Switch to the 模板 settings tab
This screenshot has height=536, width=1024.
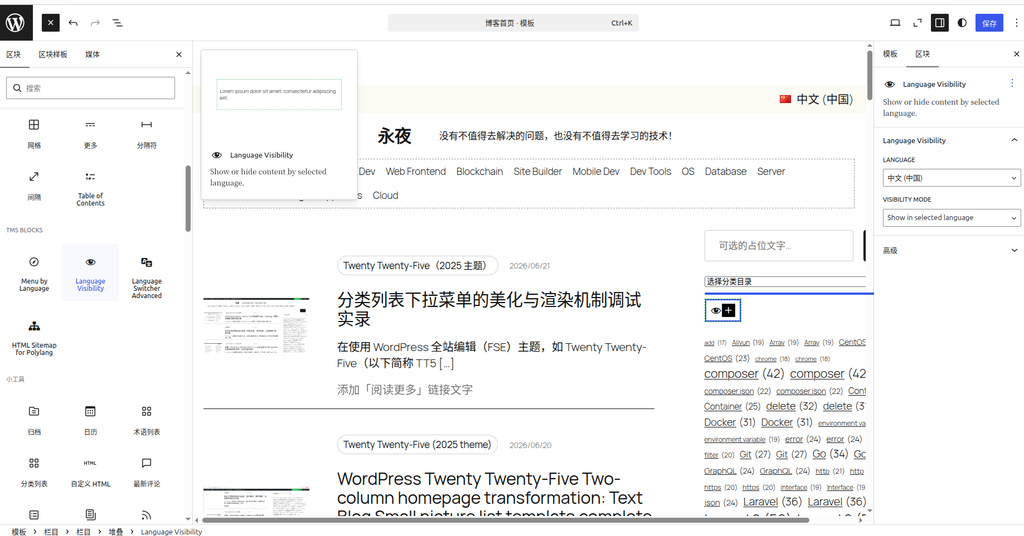890,54
